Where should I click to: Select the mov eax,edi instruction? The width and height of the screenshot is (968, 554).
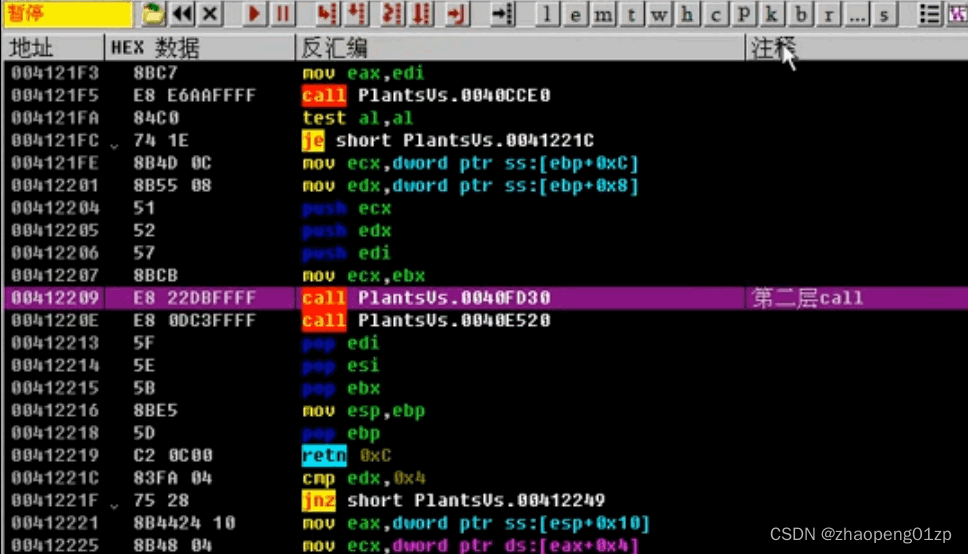click(363, 73)
